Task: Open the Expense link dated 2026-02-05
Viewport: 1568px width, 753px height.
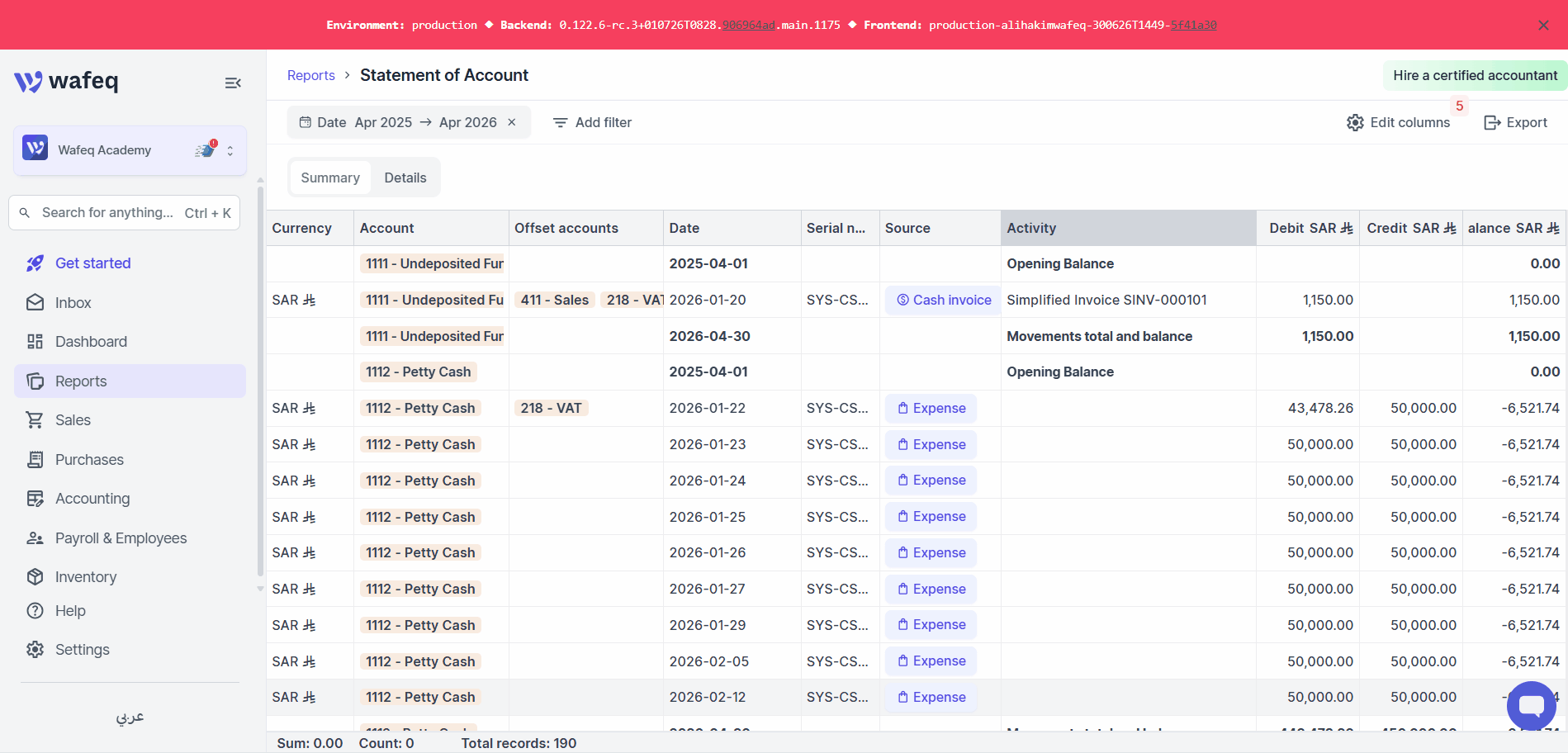Action: tap(931, 661)
